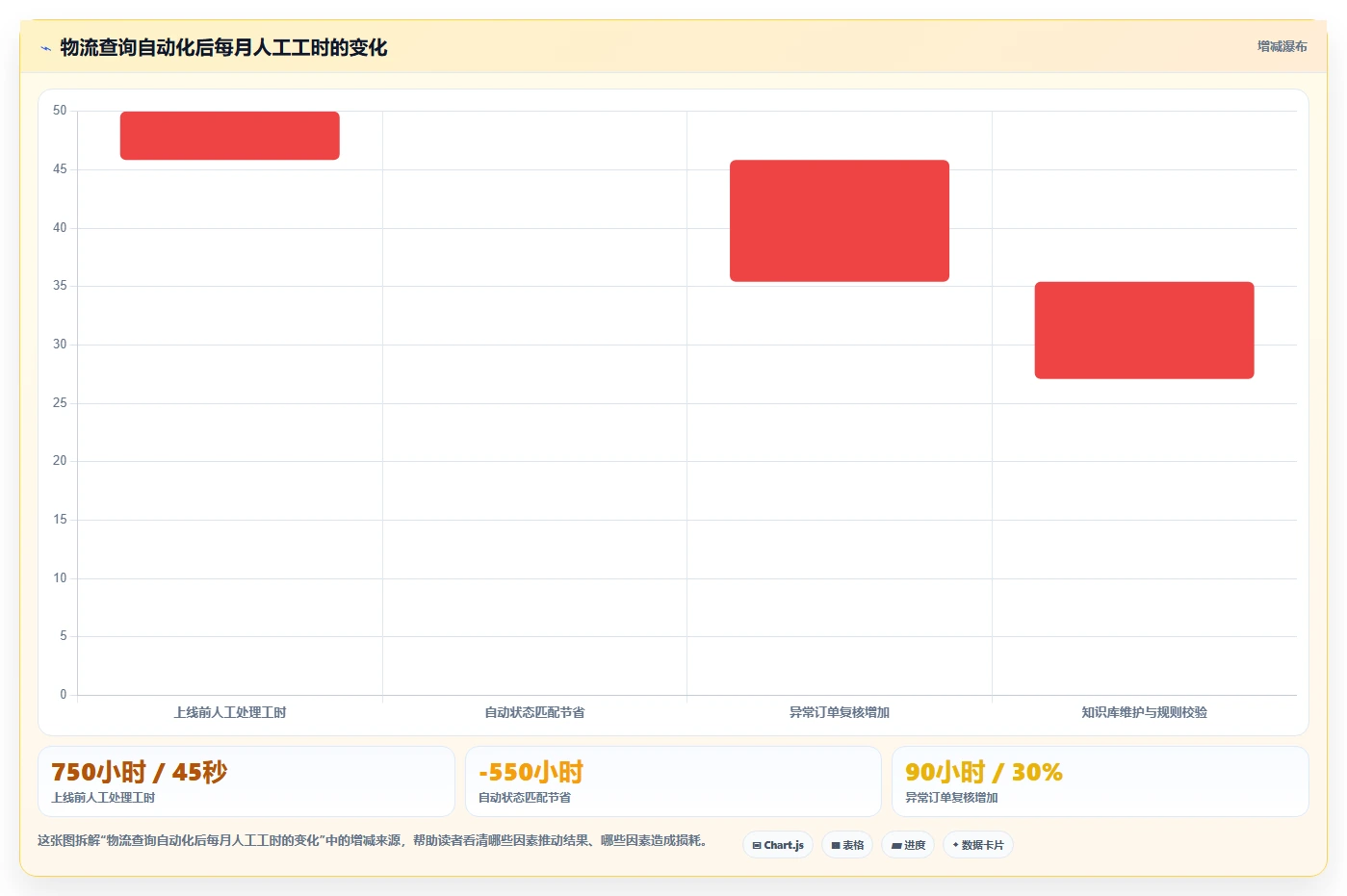
Task: Click the chart title 物流查询自动化后每月人工工时的变化
Action: [x=223, y=48]
